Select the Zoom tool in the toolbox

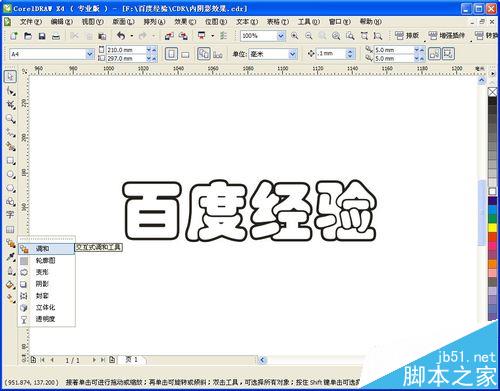[10, 119]
